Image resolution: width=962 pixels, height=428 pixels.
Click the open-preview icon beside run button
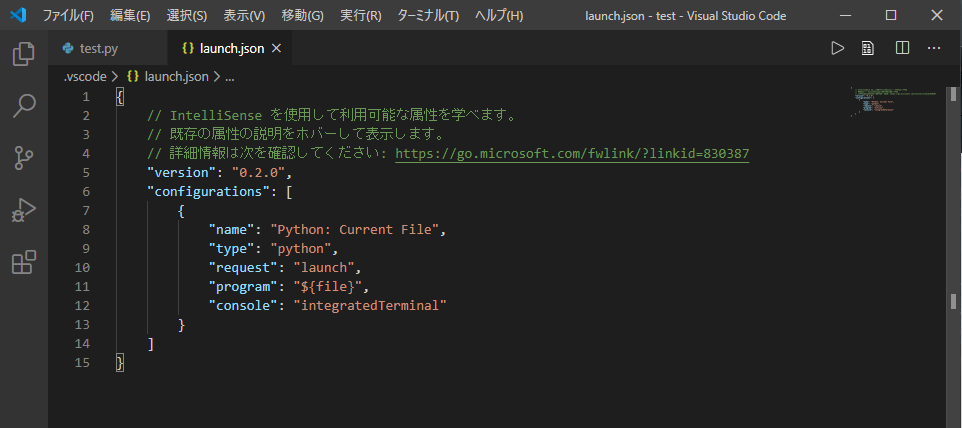click(x=868, y=48)
